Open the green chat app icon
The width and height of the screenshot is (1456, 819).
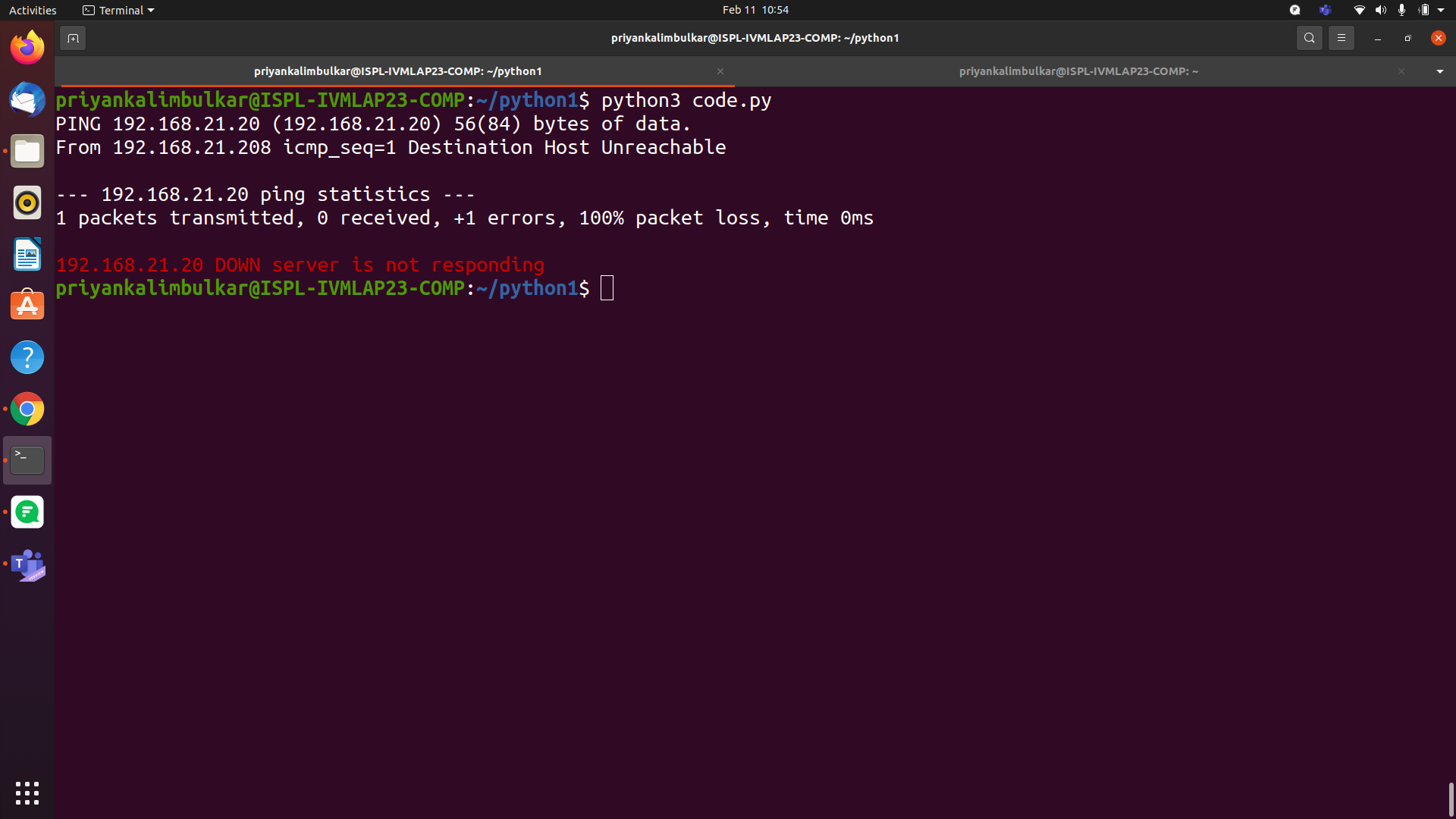(x=27, y=512)
